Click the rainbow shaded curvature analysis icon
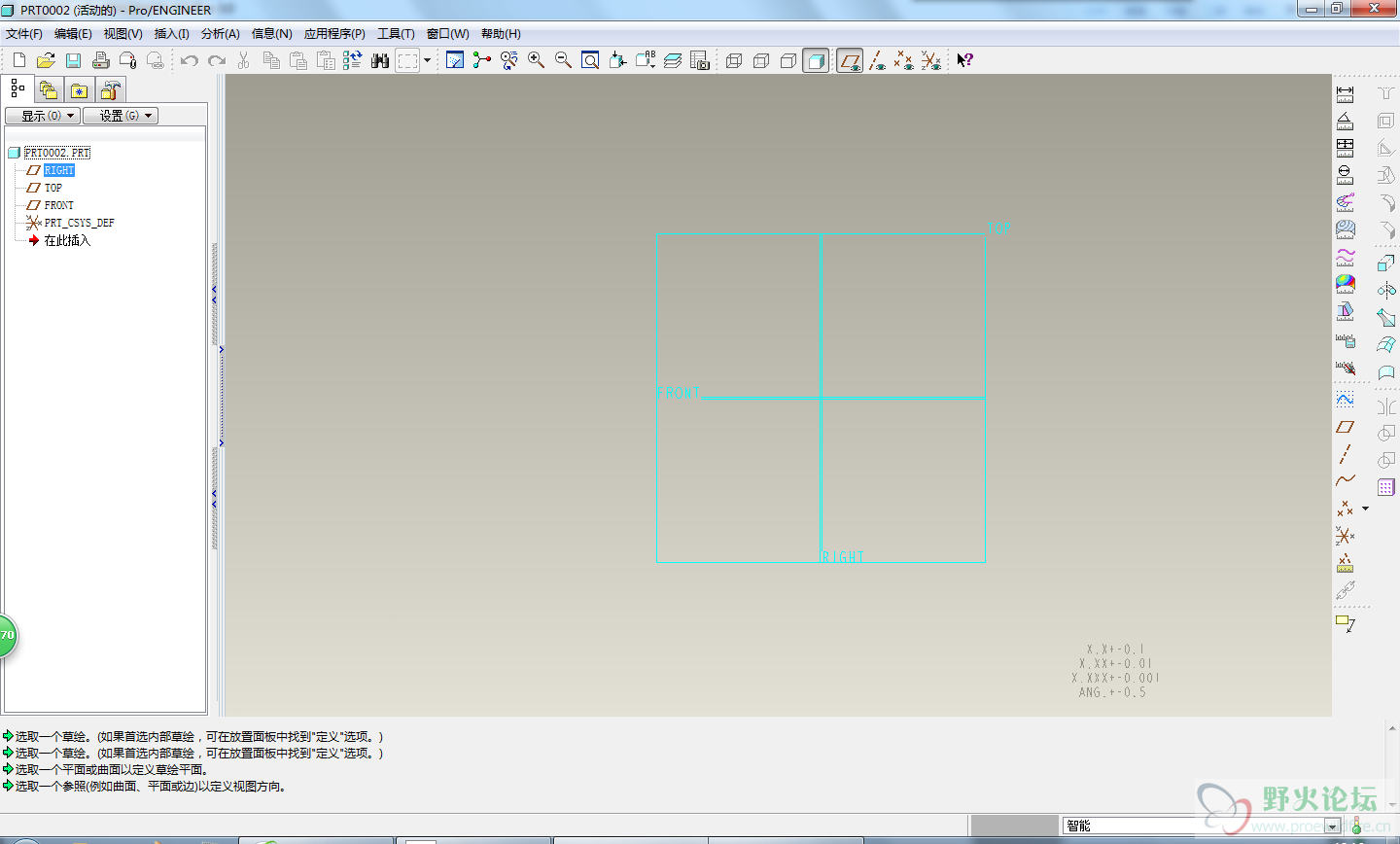This screenshot has height=844, width=1400. [x=1345, y=284]
